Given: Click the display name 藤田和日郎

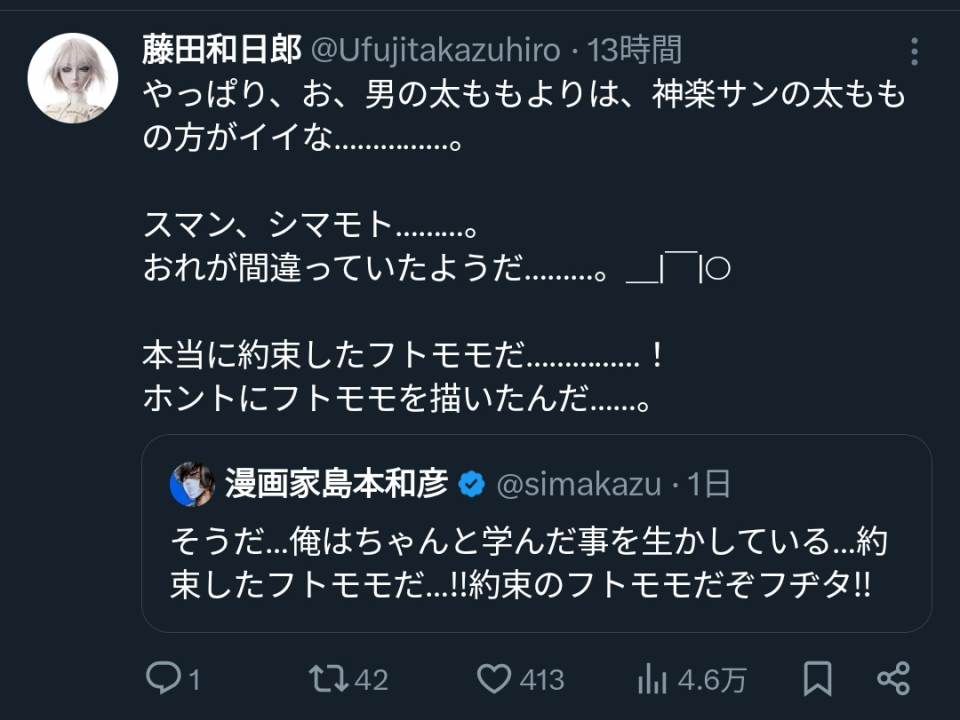Looking at the screenshot, I should 222,49.
